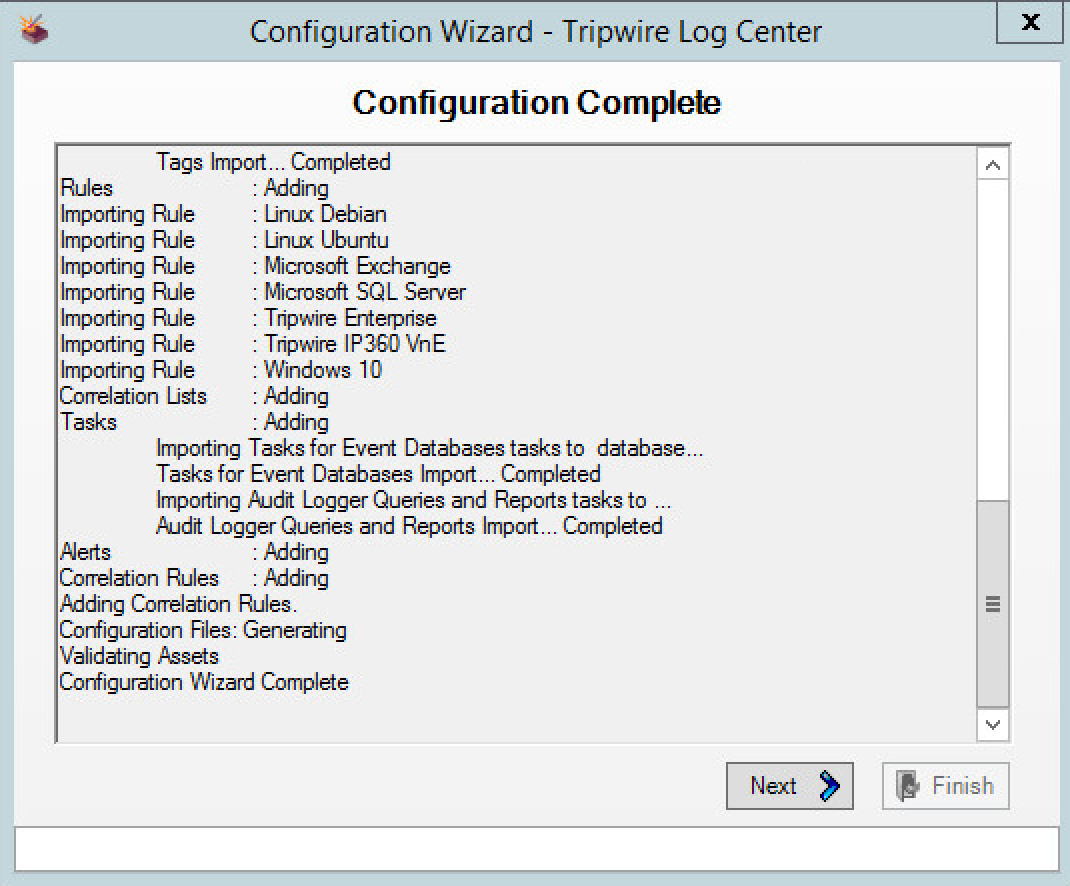Image resolution: width=1070 pixels, height=886 pixels.
Task: Close the Configuration Wizard window
Action: tap(1029, 22)
